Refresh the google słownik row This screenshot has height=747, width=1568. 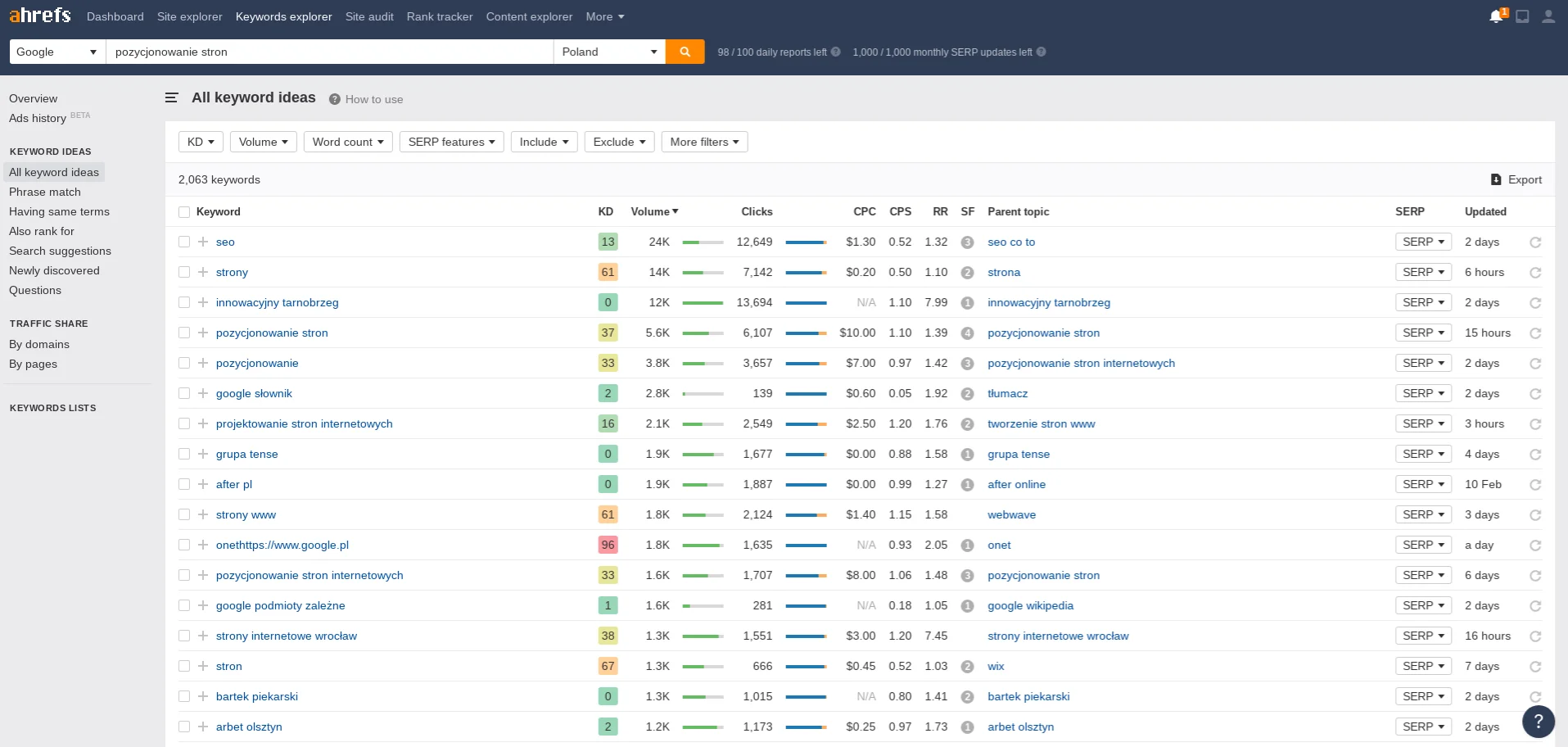point(1535,394)
